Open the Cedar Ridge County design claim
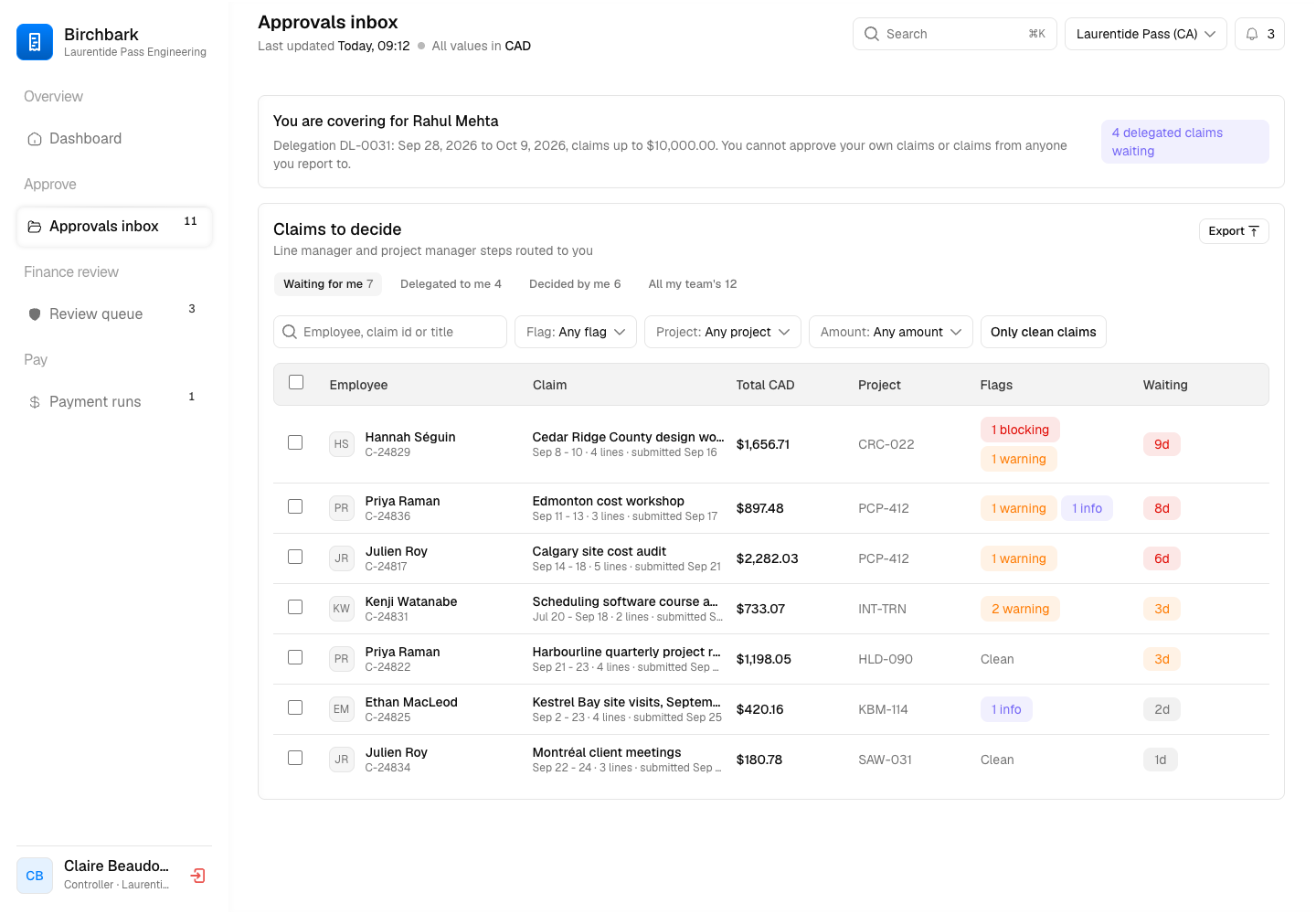 click(628, 437)
